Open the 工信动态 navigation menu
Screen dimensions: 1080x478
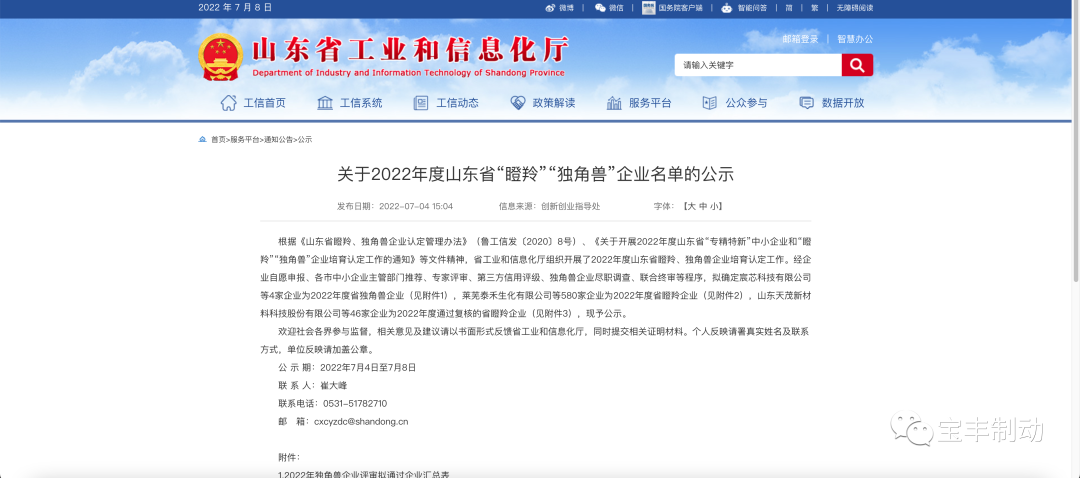point(457,103)
